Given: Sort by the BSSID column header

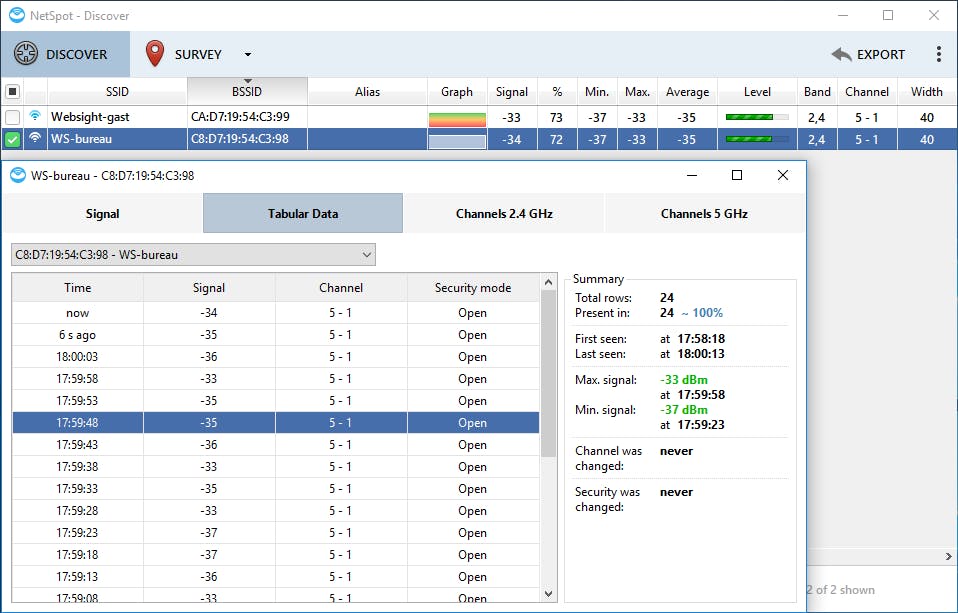Looking at the screenshot, I should pyautogui.click(x=247, y=92).
